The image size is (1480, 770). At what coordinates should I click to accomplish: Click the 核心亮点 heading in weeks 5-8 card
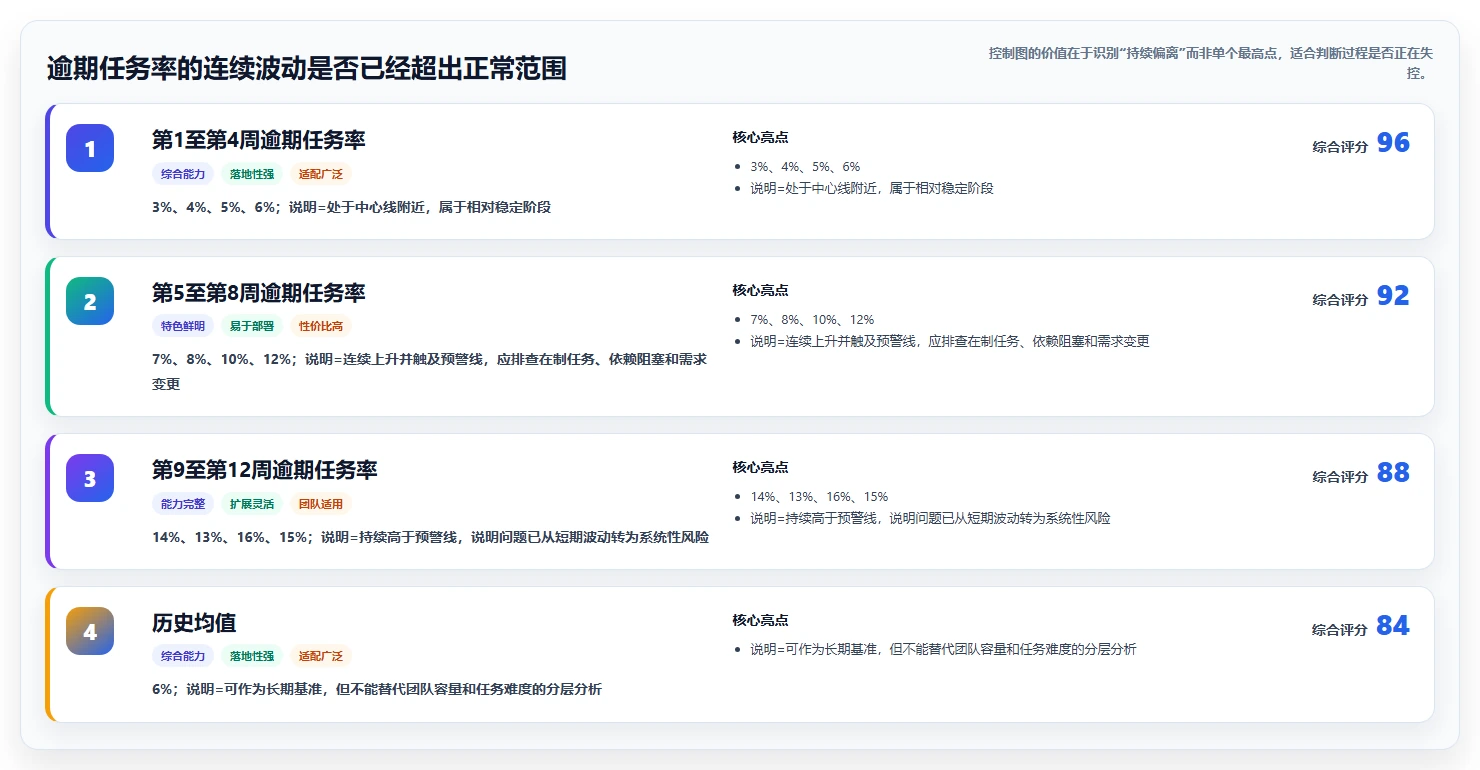coord(760,291)
